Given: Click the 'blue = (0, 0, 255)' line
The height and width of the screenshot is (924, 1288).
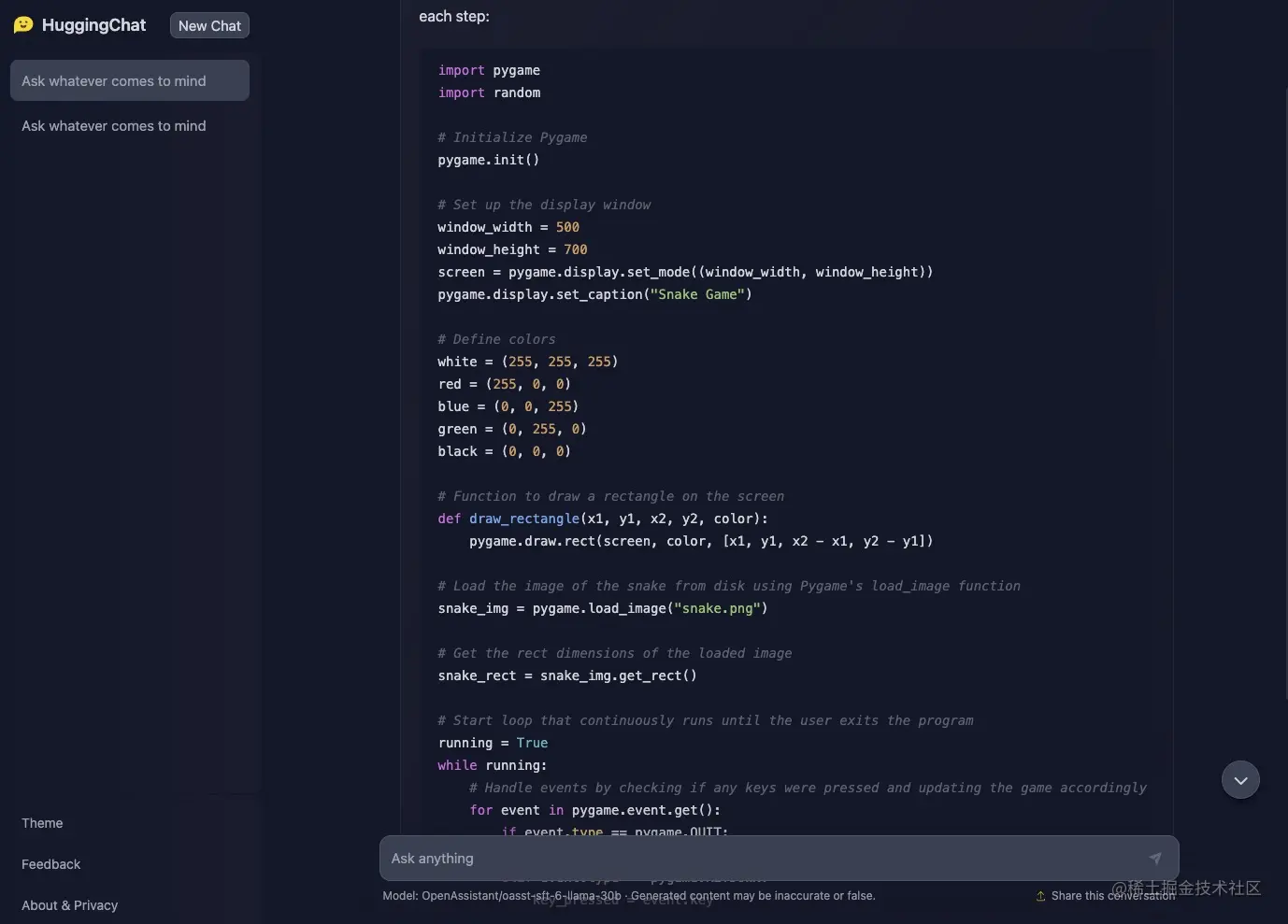Looking at the screenshot, I should coord(508,406).
